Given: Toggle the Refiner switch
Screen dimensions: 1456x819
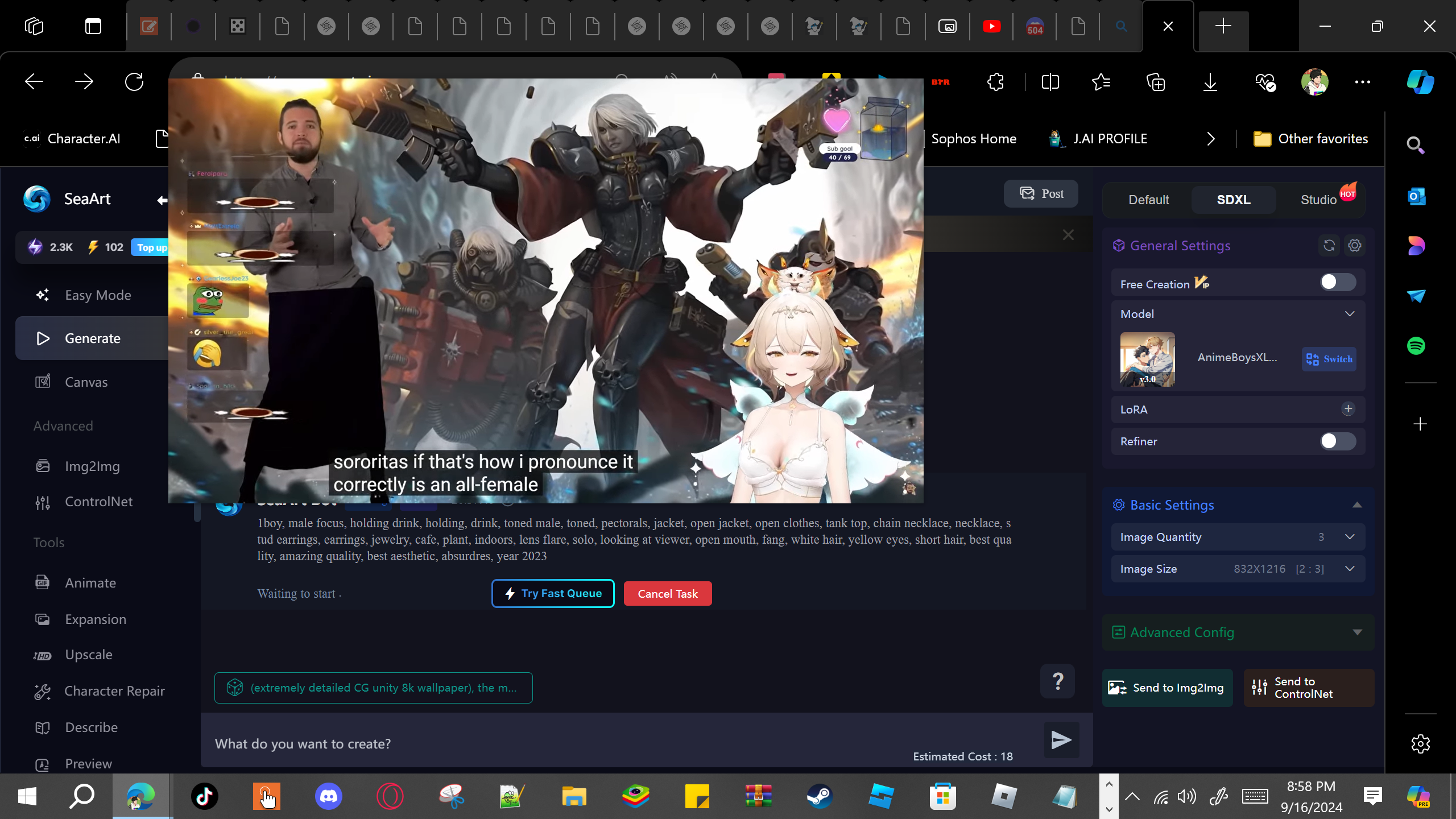Looking at the screenshot, I should coord(1338,441).
